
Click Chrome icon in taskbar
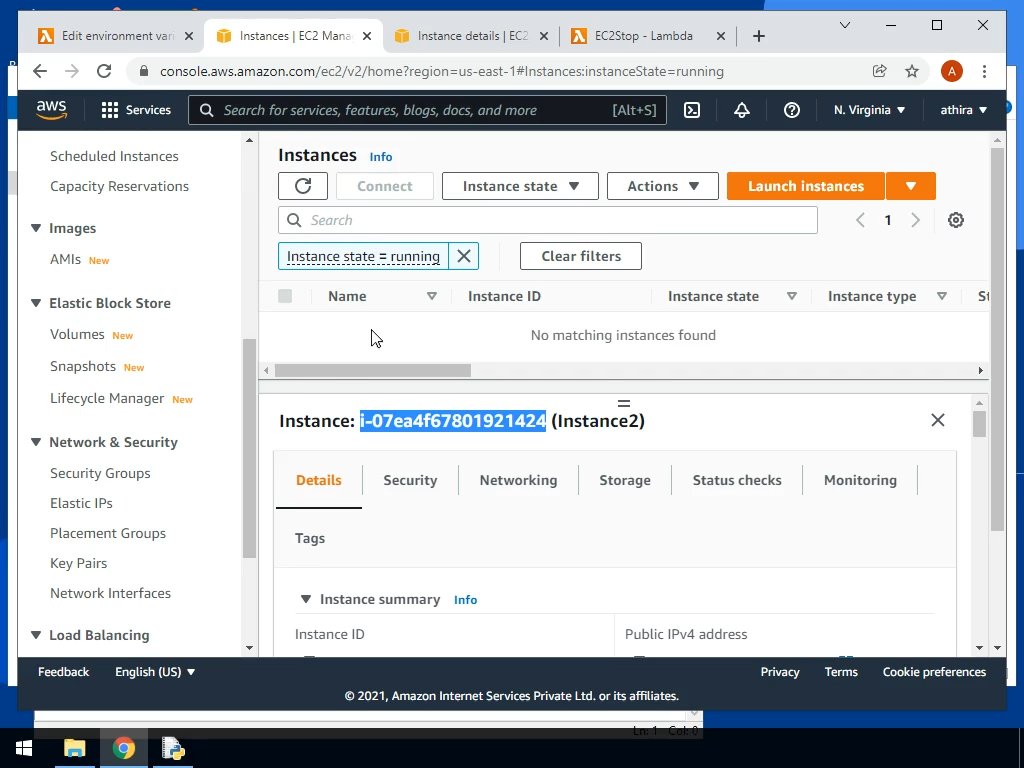pos(123,748)
